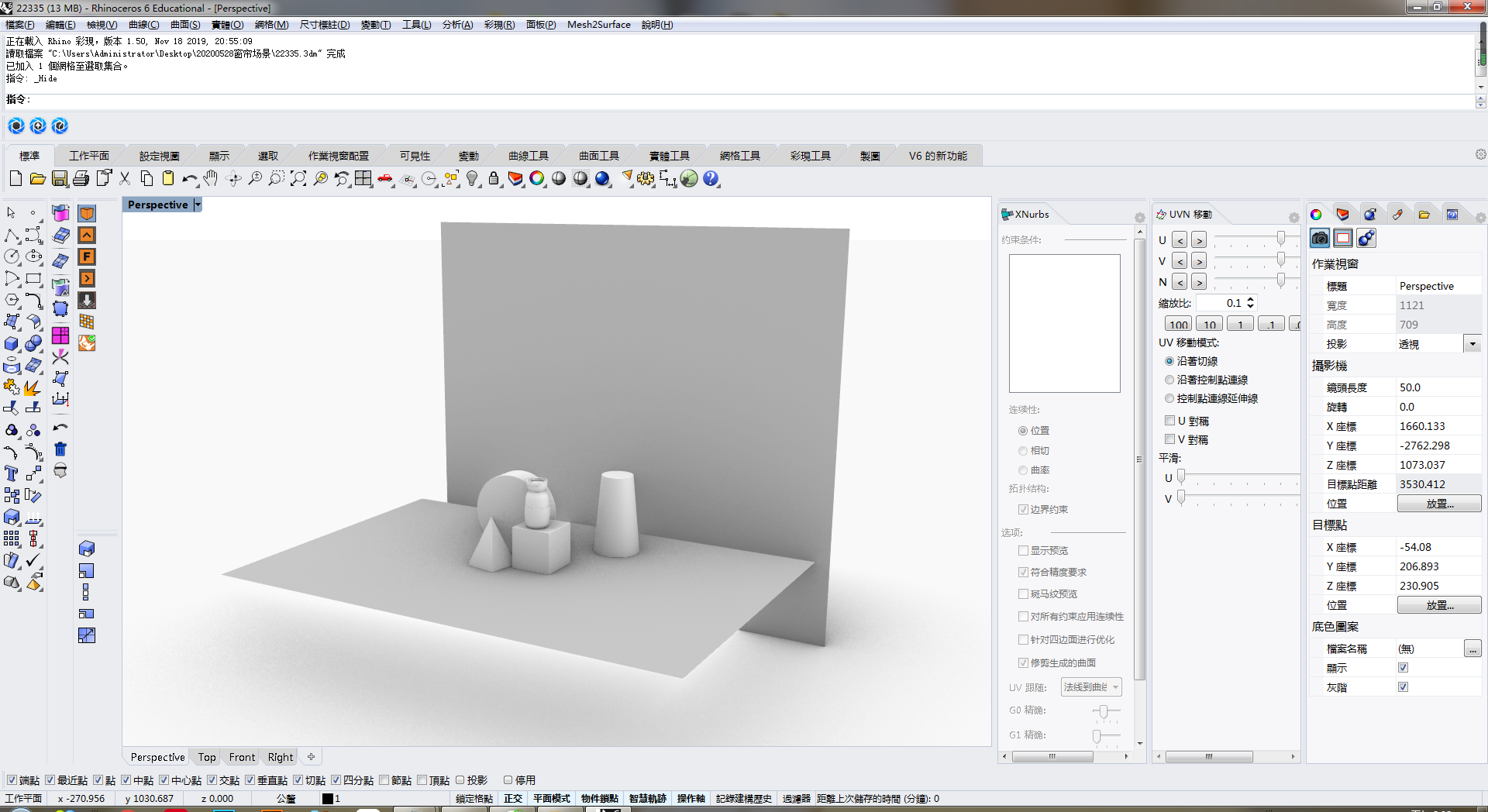This screenshot has width=1488, height=812.
Task: Open the Perspective viewport title dropdown
Action: click(196, 204)
